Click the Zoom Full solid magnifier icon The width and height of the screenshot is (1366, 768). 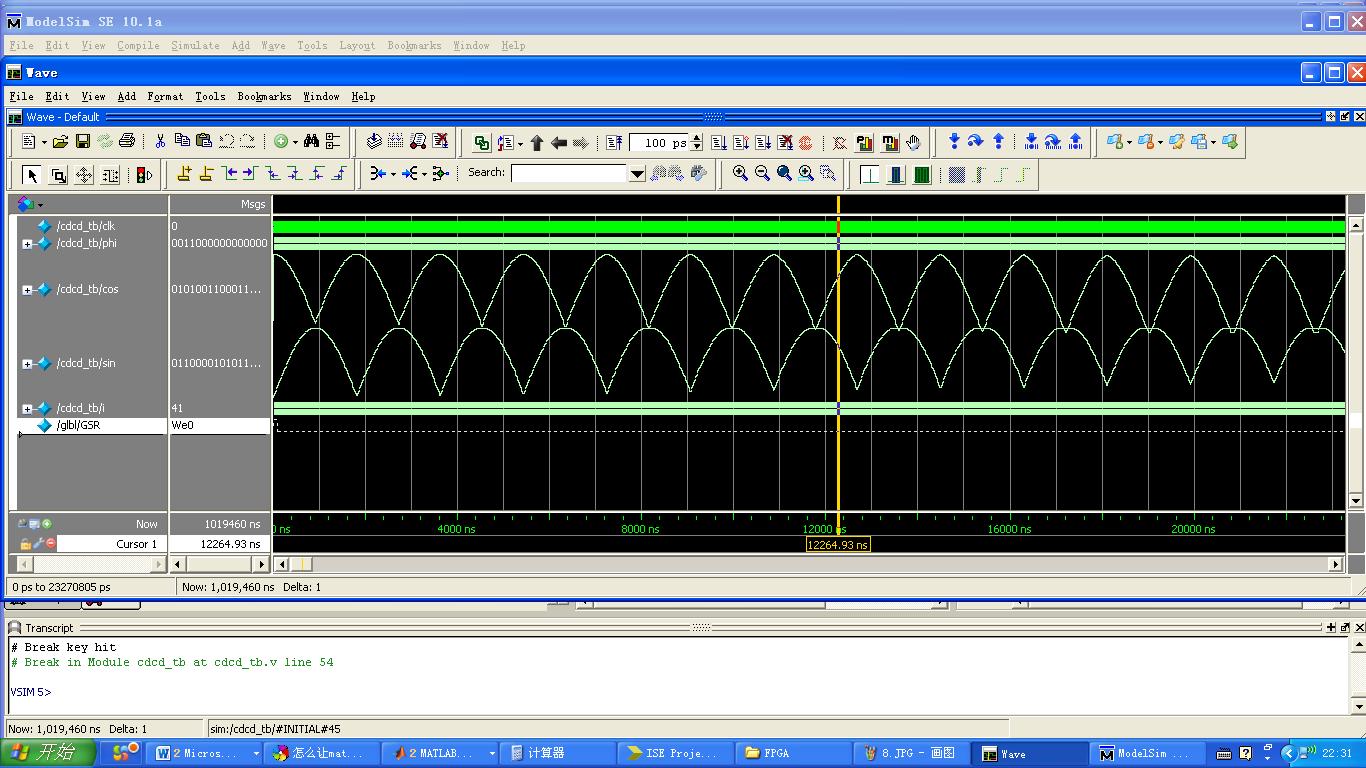pyautogui.click(x=784, y=173)
